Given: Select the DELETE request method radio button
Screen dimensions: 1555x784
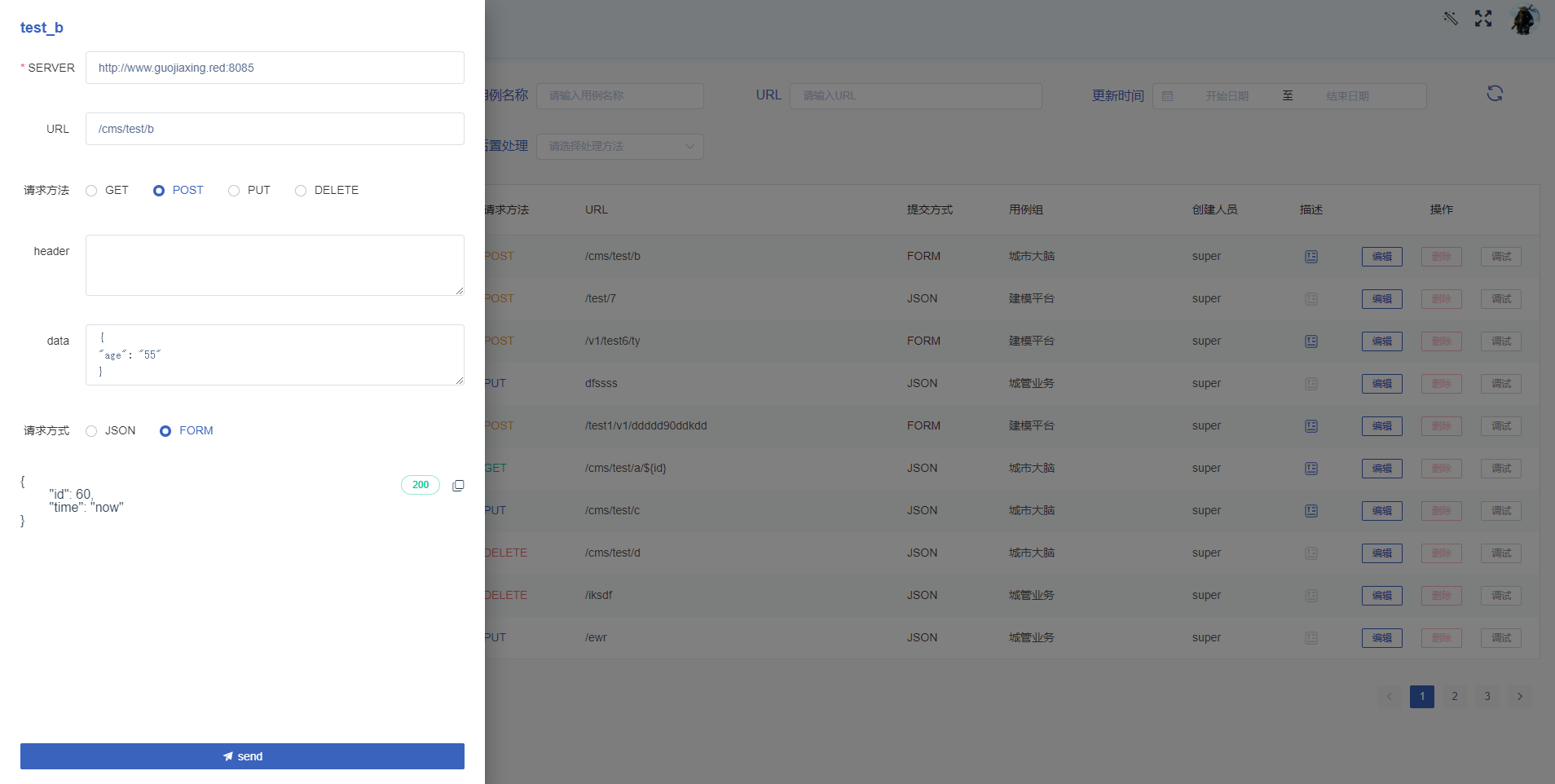Looking at the screenshot, I should tap(301, 190).
